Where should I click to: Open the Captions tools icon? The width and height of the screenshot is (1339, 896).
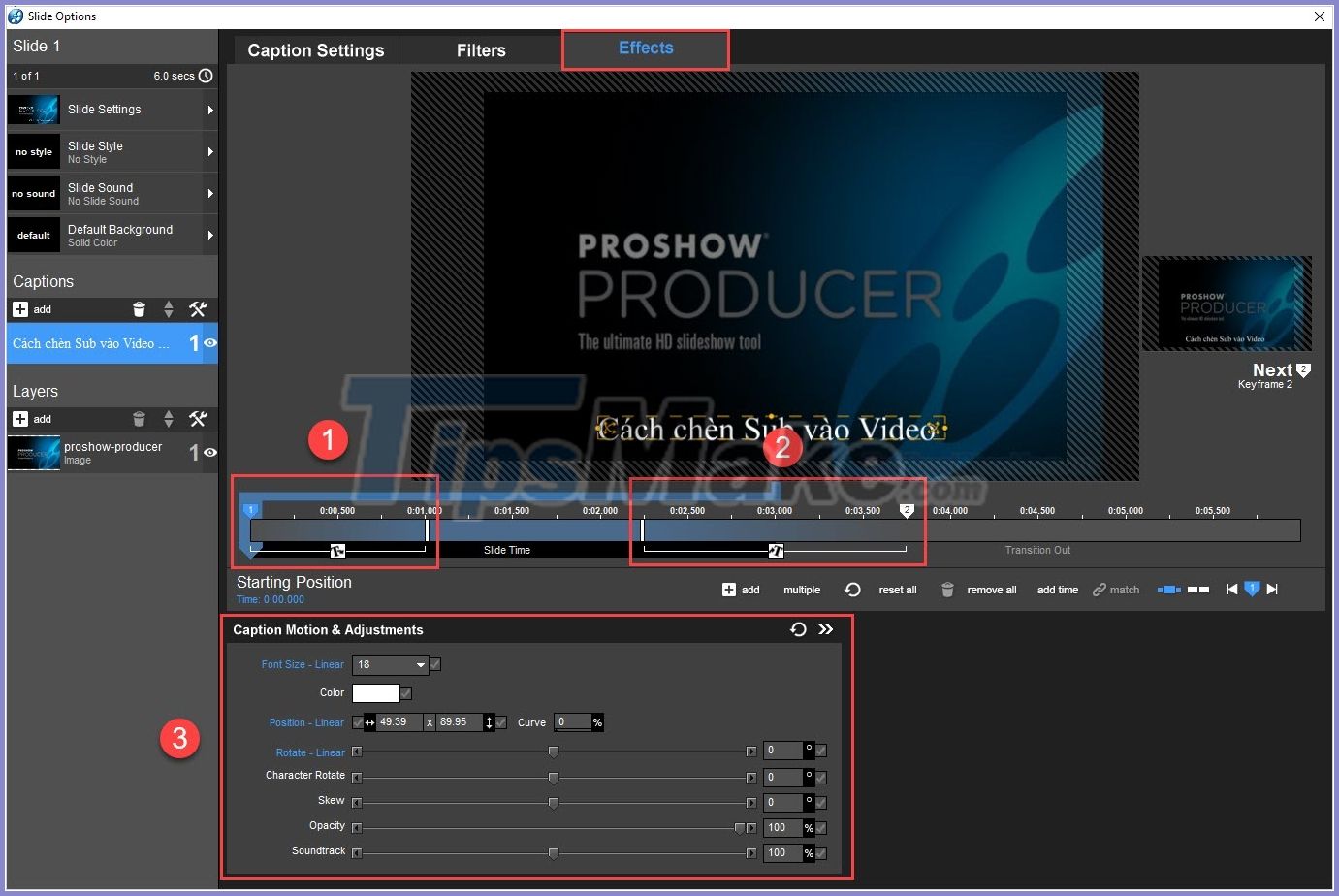click(199, 308)
